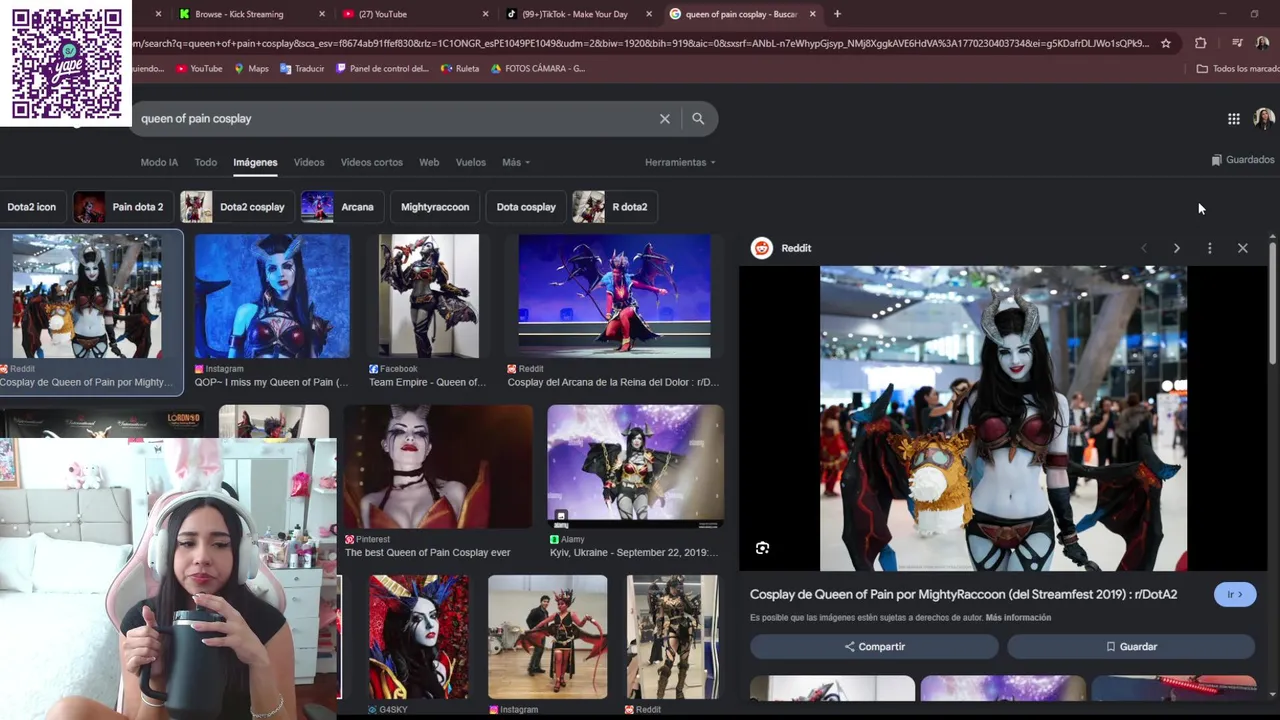The width and height of the screenshot is (1280, 720).
Task: Select the Pain dota 2 filter chip
Action: (x=121, y=207)
